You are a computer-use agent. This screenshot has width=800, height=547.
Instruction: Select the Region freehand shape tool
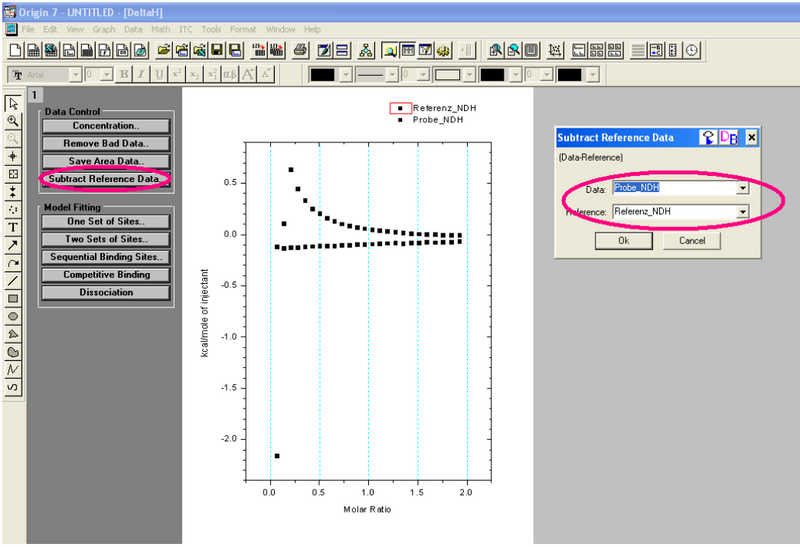(13, 352)
